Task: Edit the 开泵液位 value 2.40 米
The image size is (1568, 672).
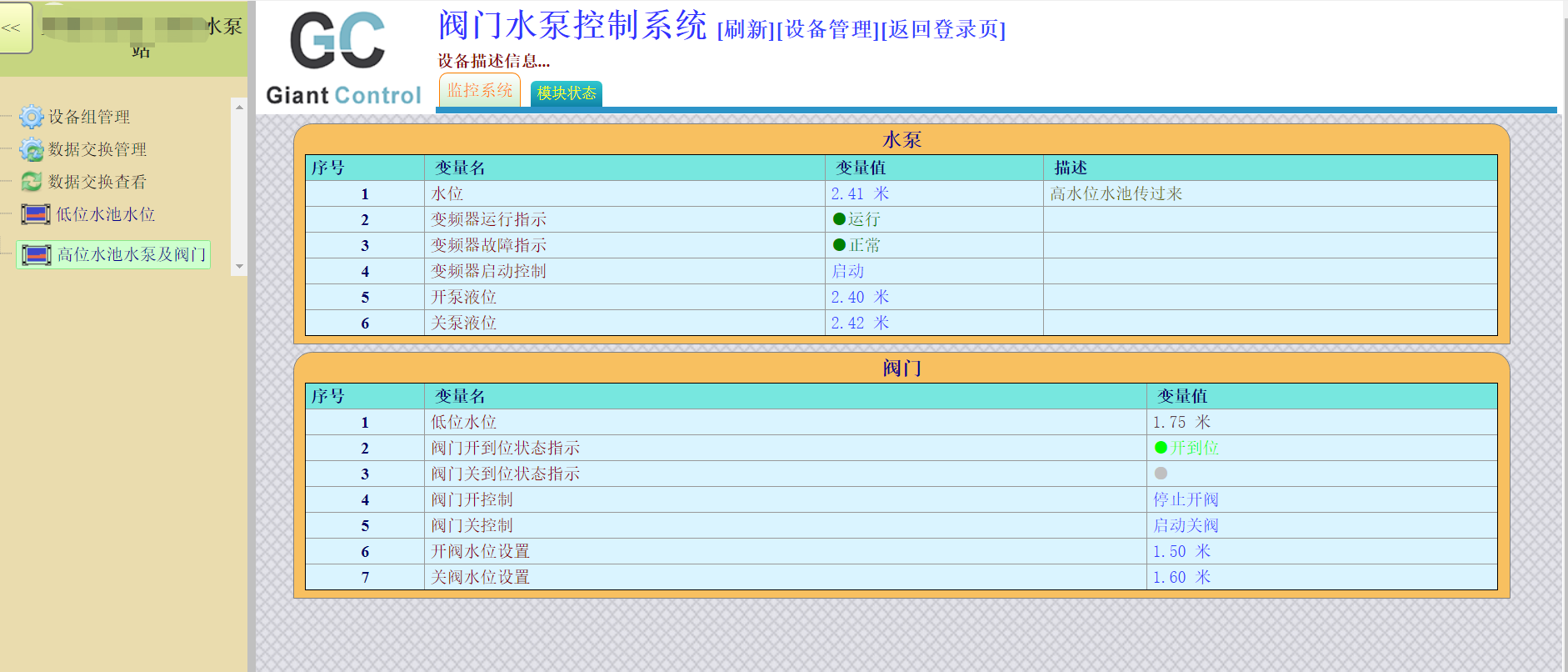Action: click(x=859, y=297)
